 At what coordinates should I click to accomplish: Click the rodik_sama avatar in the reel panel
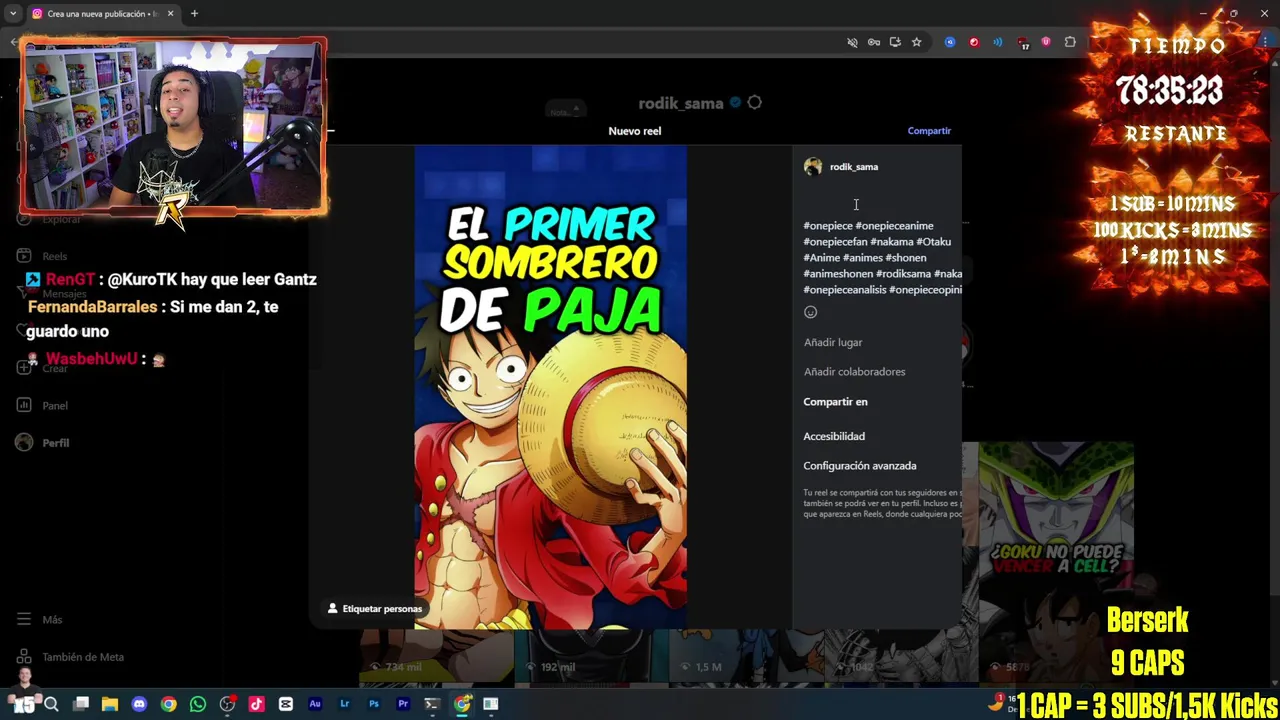[x=813, y=167]
